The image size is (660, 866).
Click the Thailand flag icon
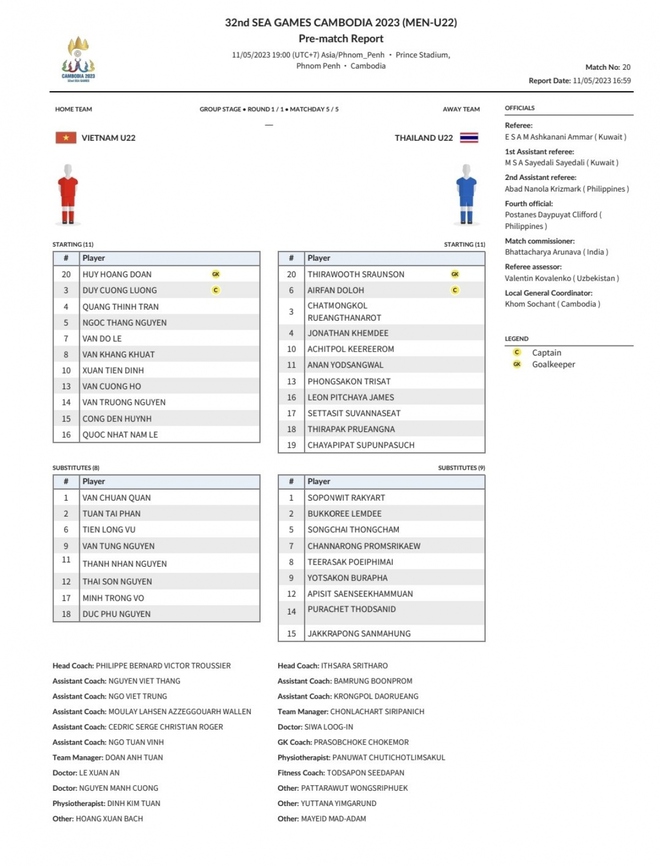[x=469, y=138]
